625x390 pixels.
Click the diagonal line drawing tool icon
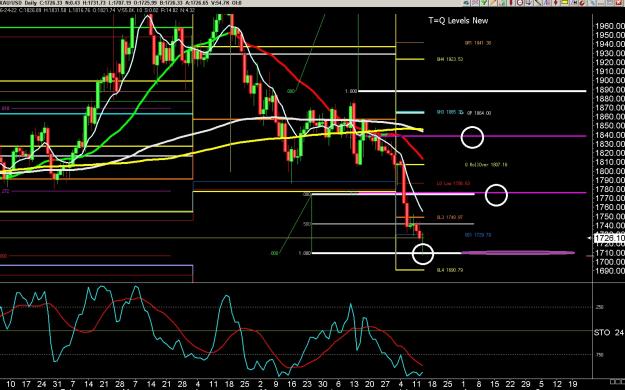[x=538, y=2]
